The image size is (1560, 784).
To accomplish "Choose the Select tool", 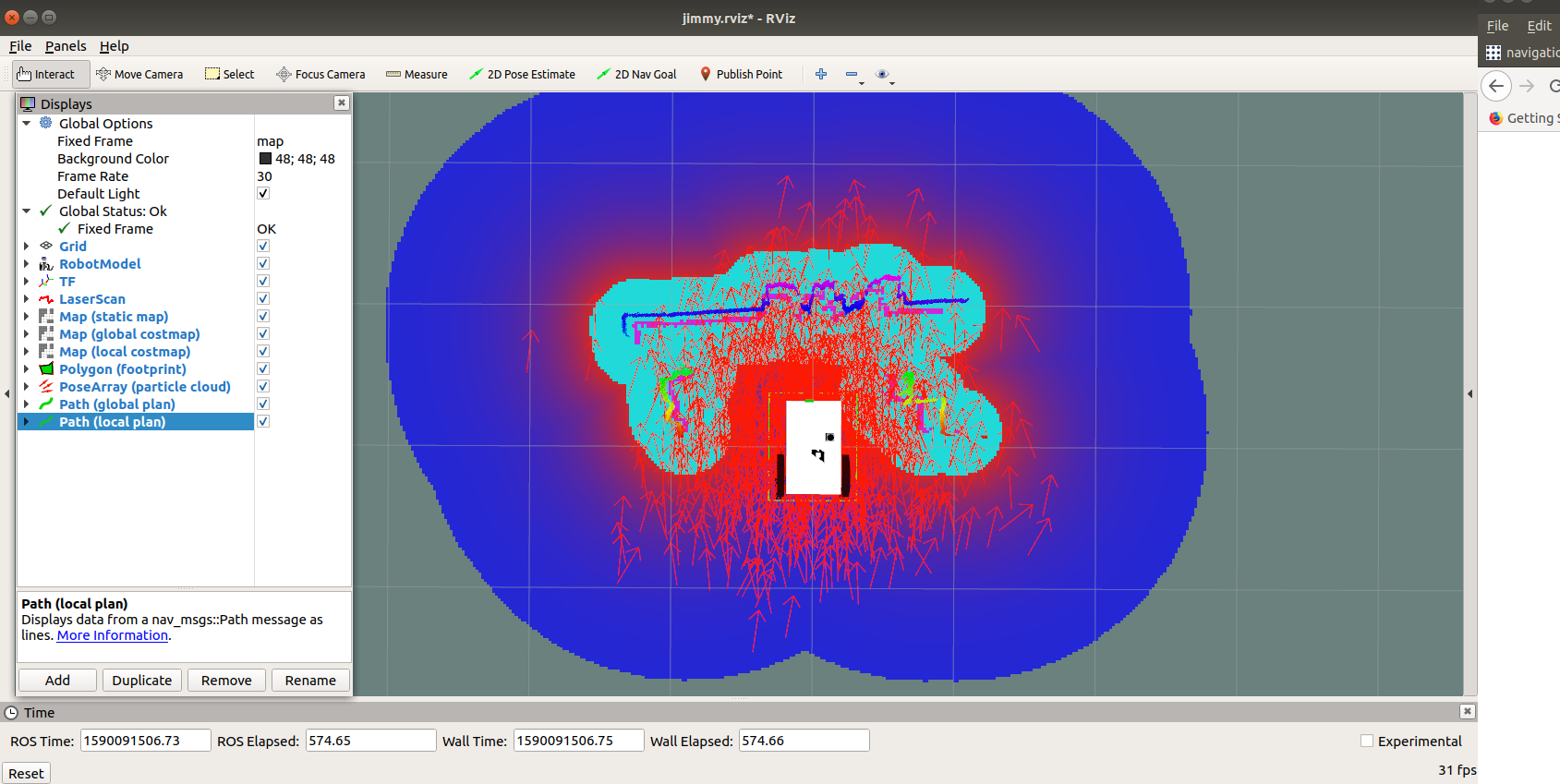I will pos(230,75).
